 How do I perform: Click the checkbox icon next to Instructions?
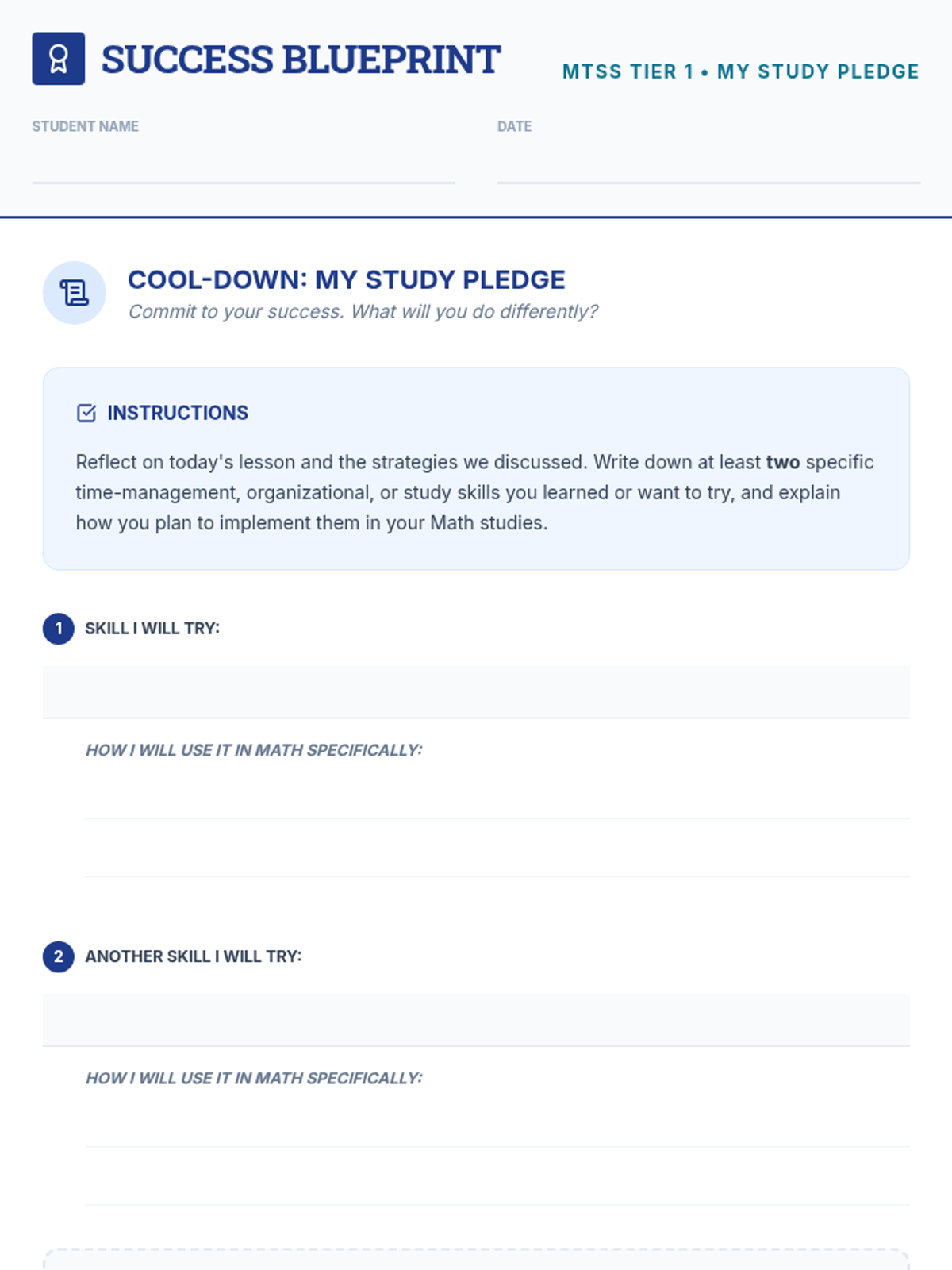[86, 413]
